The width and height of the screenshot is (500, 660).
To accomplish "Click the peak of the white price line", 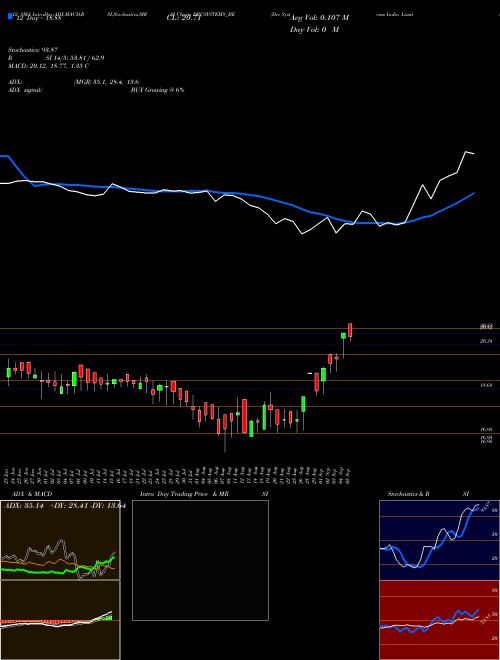I will pyautogui.click(x=466, y=152).
